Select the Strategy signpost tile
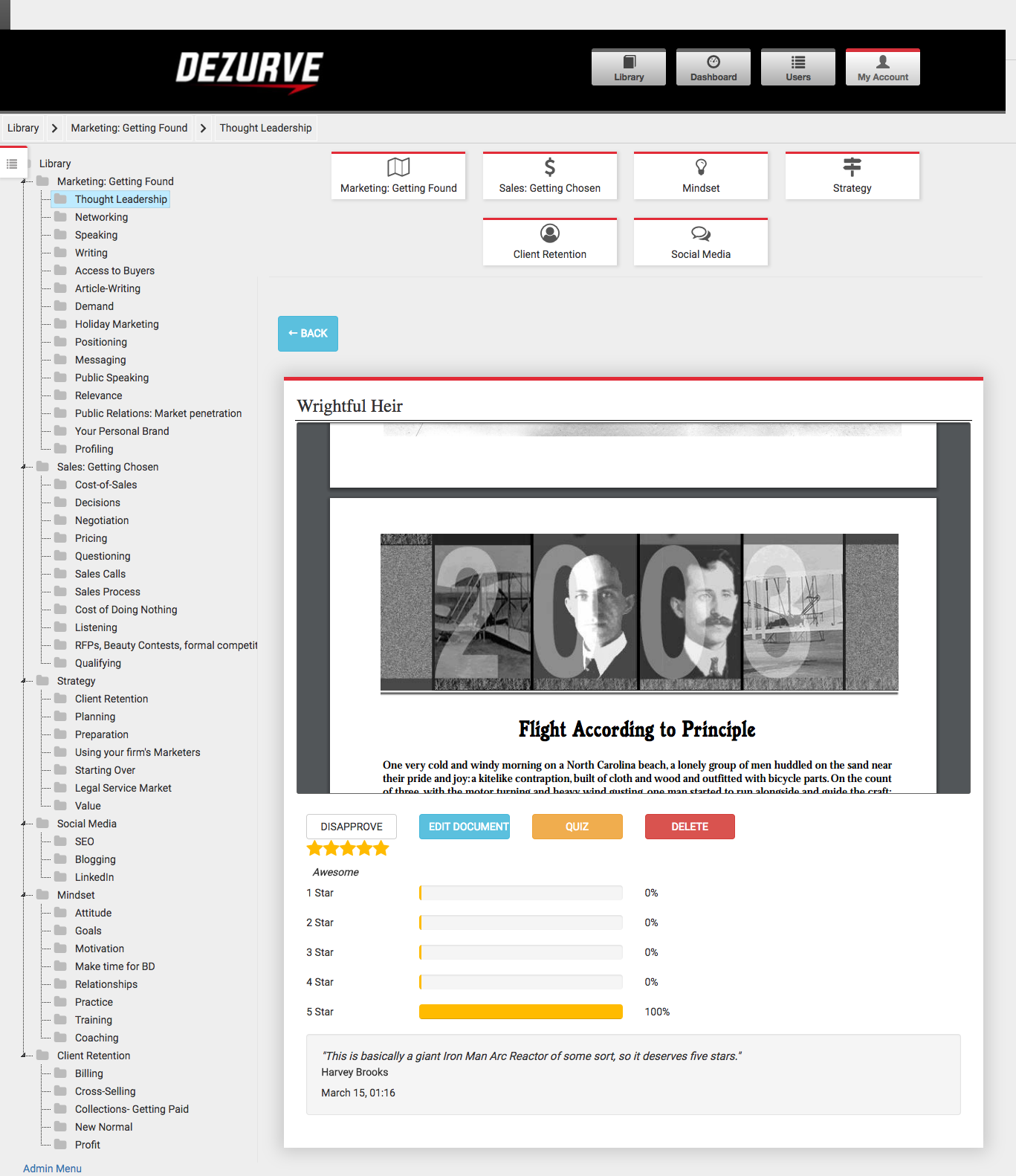 [x=852, y=176]
